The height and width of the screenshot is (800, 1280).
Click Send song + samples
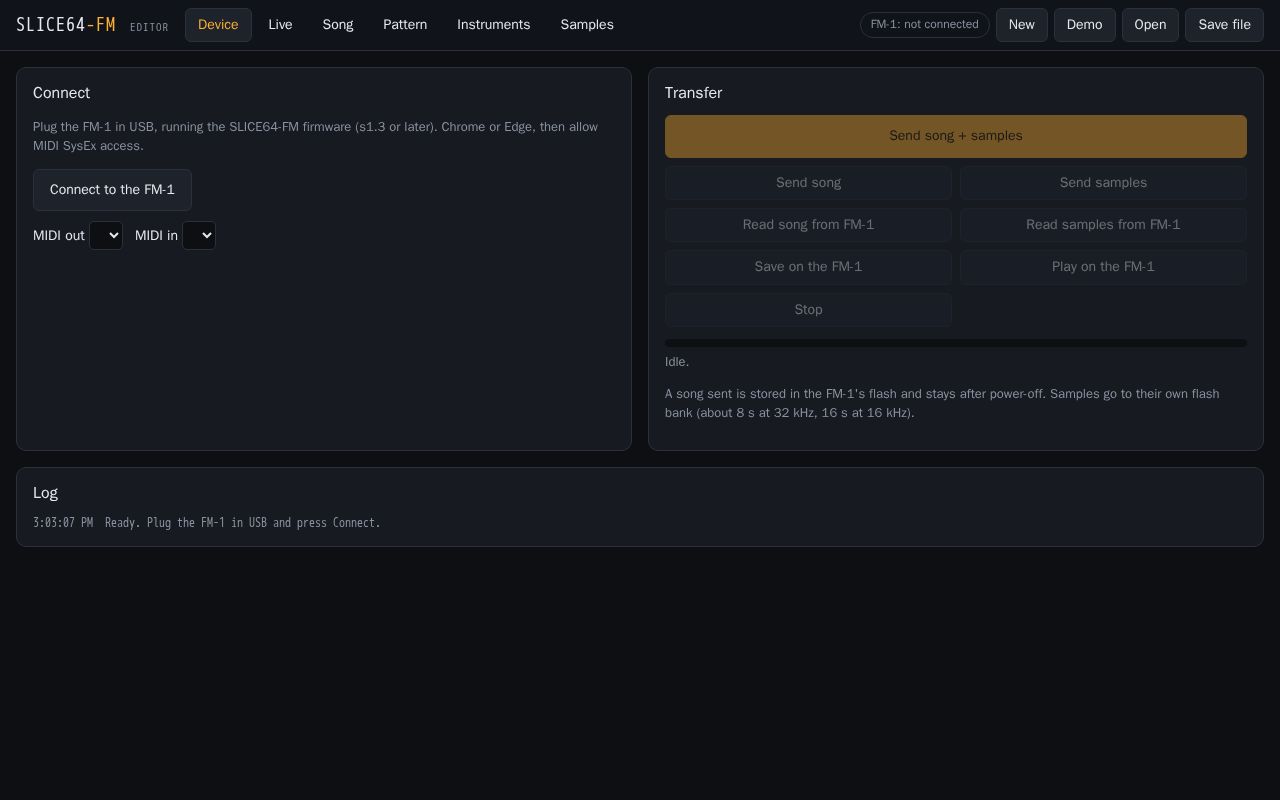coord(956,136)
